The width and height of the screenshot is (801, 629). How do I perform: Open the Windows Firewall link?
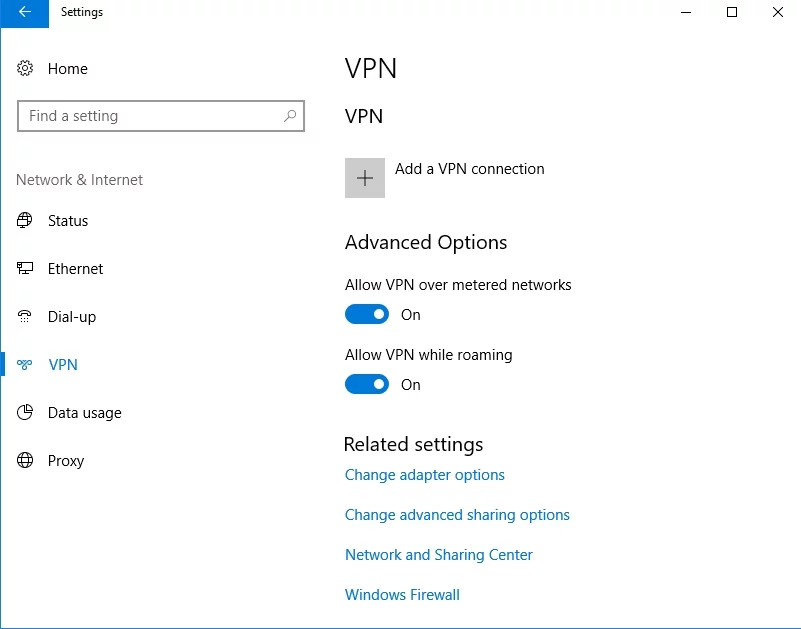click(x=402, y=595)
